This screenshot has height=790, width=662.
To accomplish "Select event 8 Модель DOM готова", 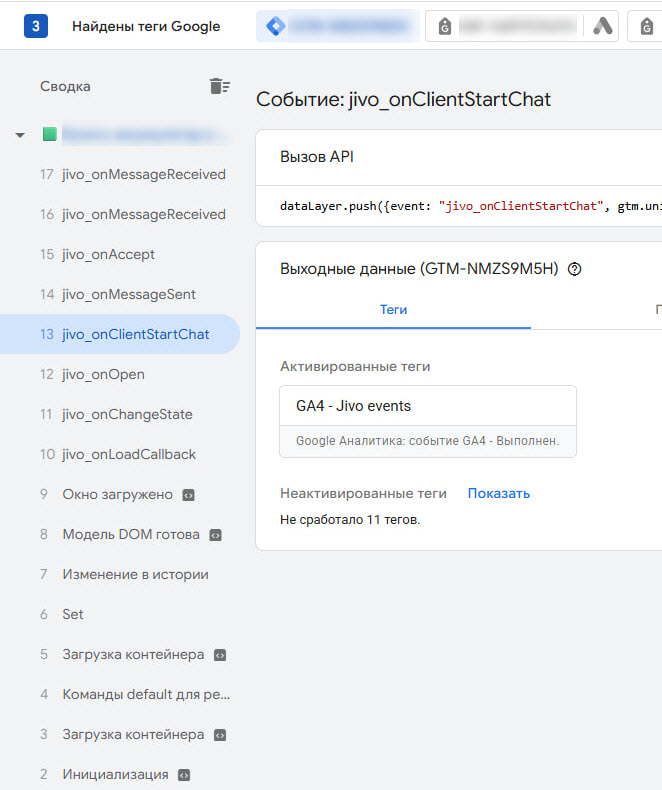I will click(120, 534).
